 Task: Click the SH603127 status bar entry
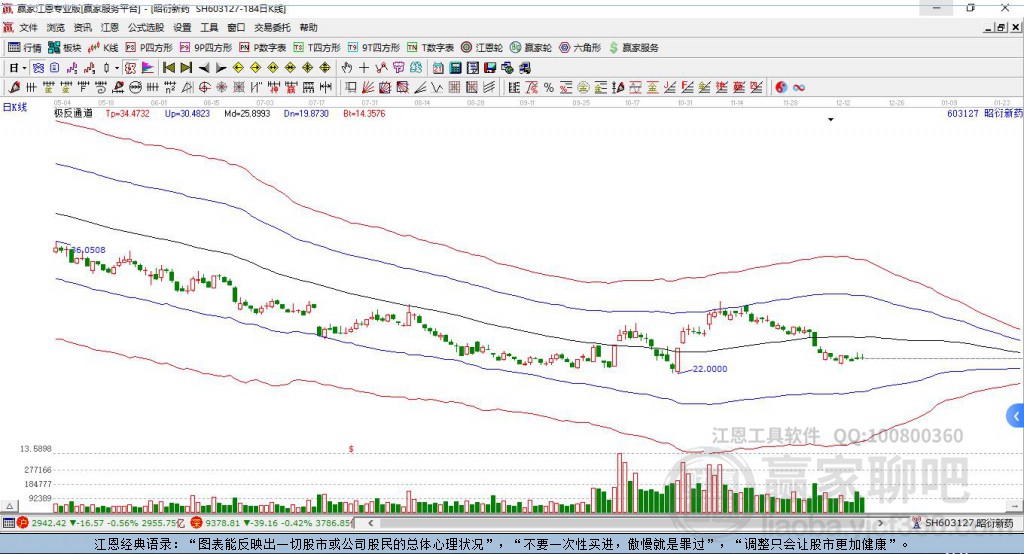[963, 523]
